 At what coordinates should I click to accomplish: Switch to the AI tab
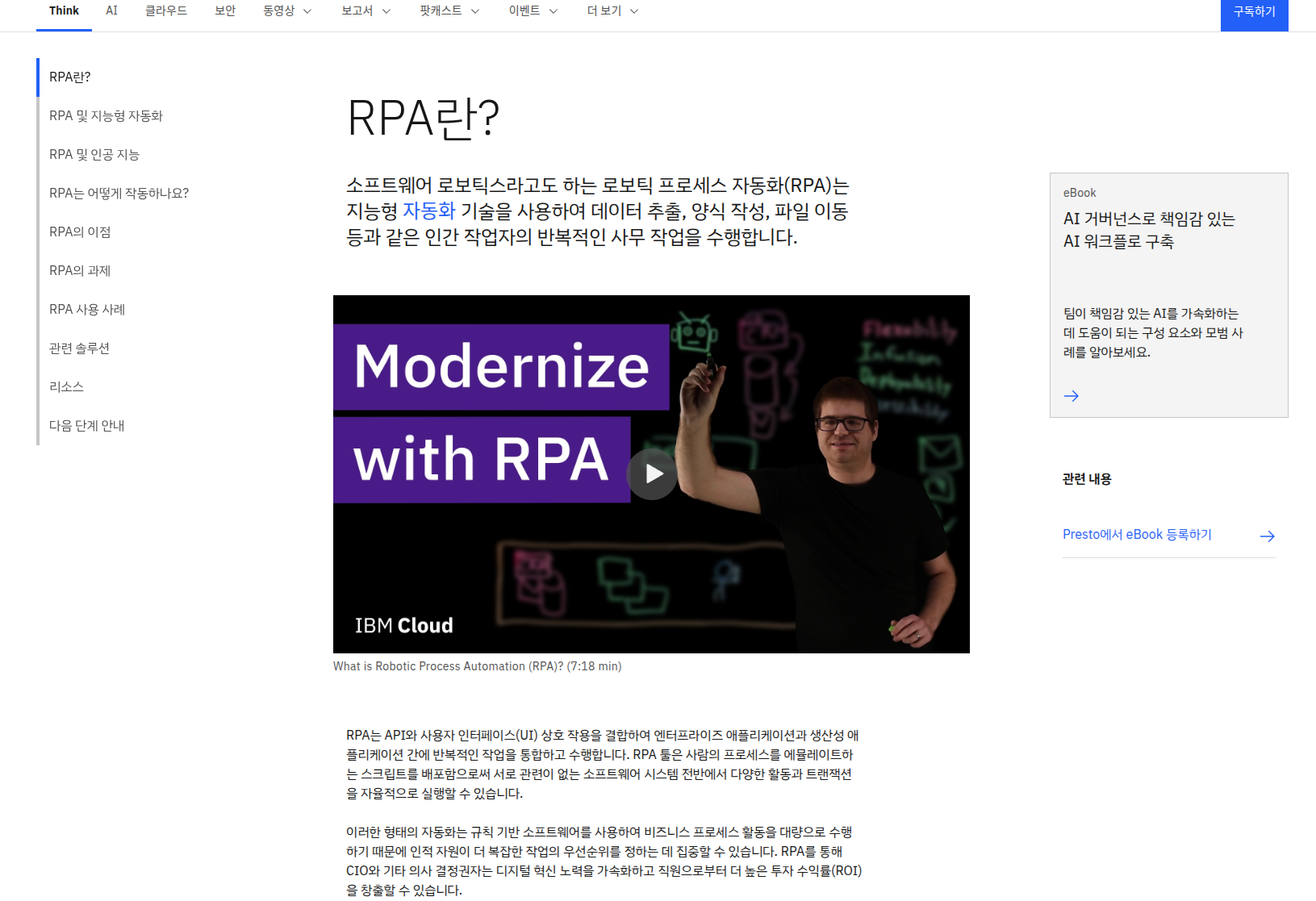[x=111, y=11]
